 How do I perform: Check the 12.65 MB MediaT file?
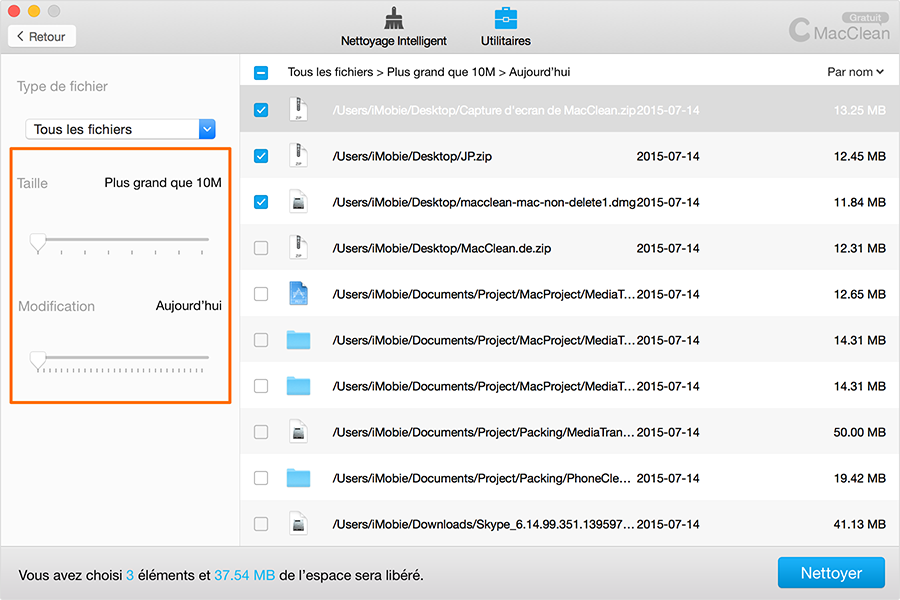pos(261,293)
